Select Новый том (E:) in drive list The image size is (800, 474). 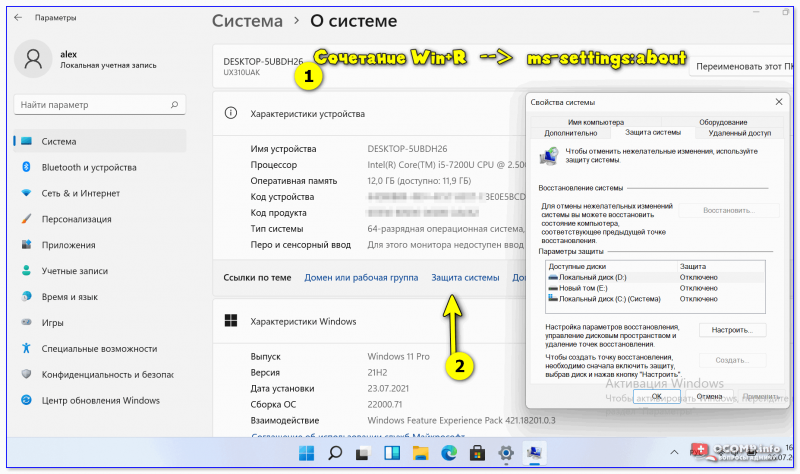tap(655, 288)
